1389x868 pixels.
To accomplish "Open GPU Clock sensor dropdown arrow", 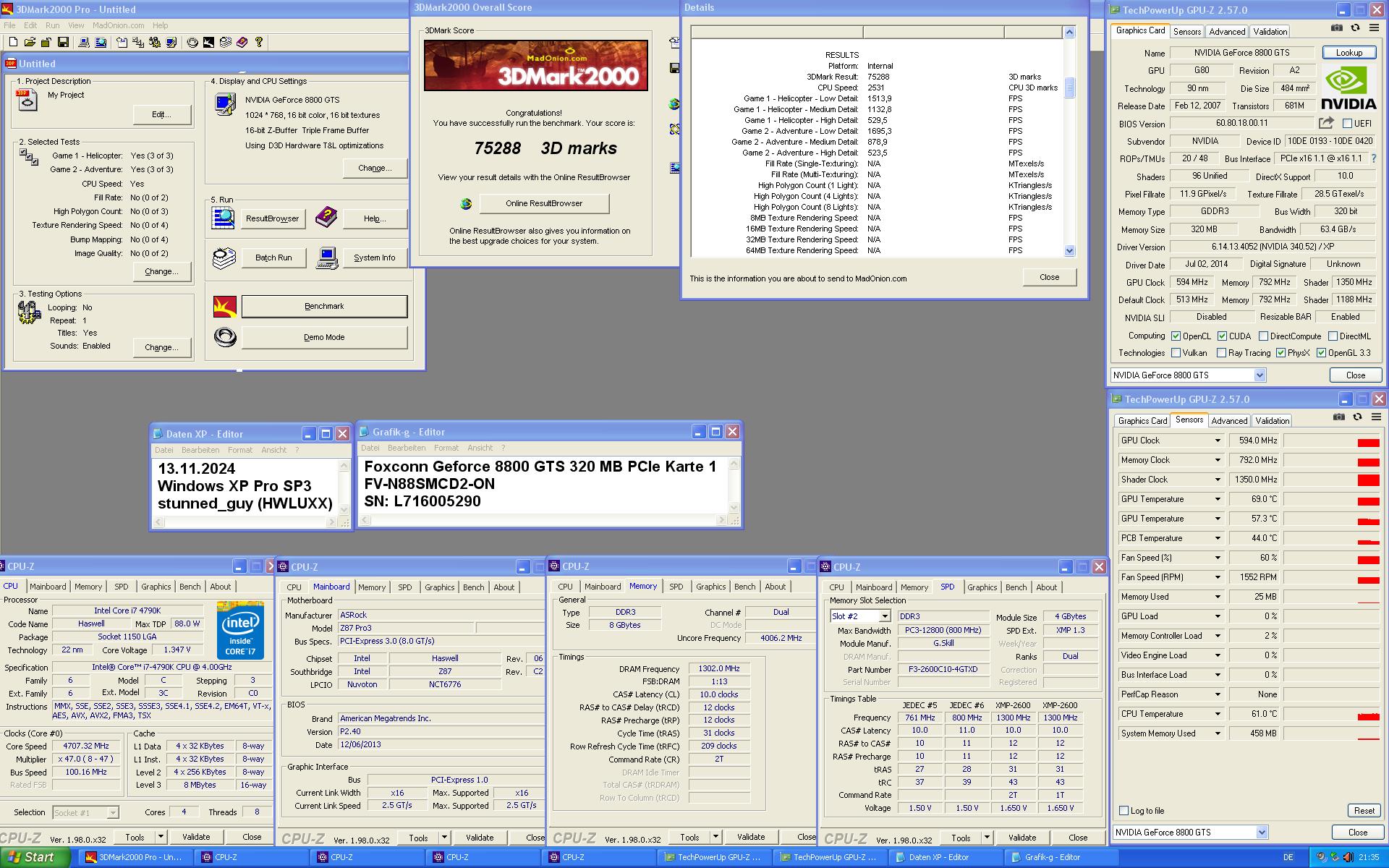I will [x=1218, y=441].
